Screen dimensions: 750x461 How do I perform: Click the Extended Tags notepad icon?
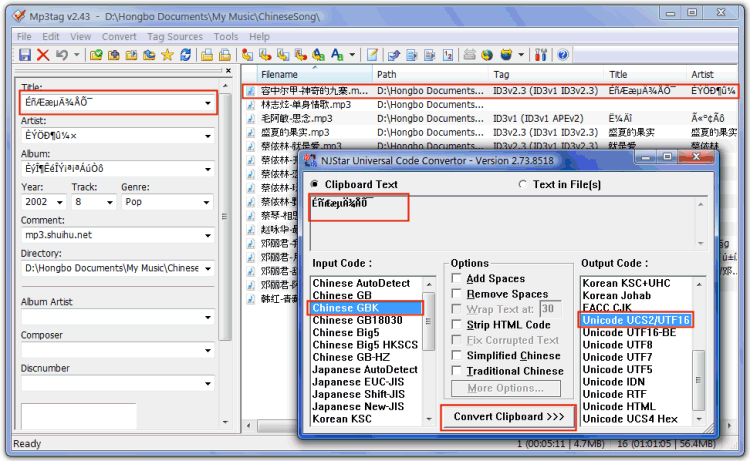[x=372, y=55]
